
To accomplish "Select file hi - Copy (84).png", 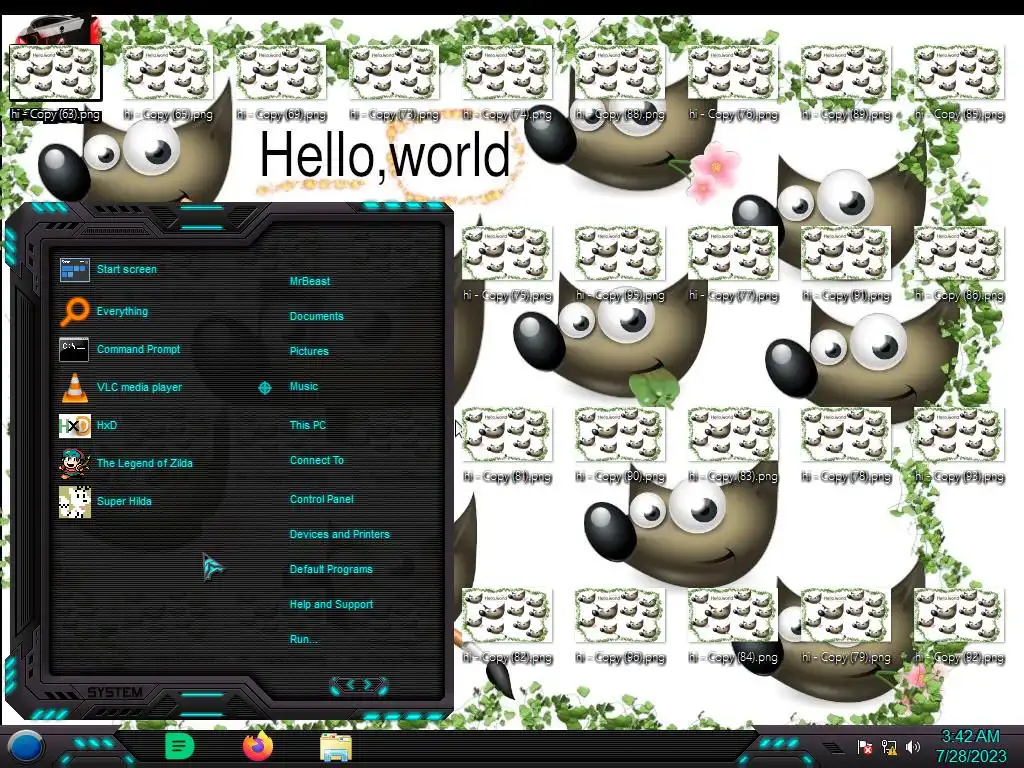I will pos(733,626).
